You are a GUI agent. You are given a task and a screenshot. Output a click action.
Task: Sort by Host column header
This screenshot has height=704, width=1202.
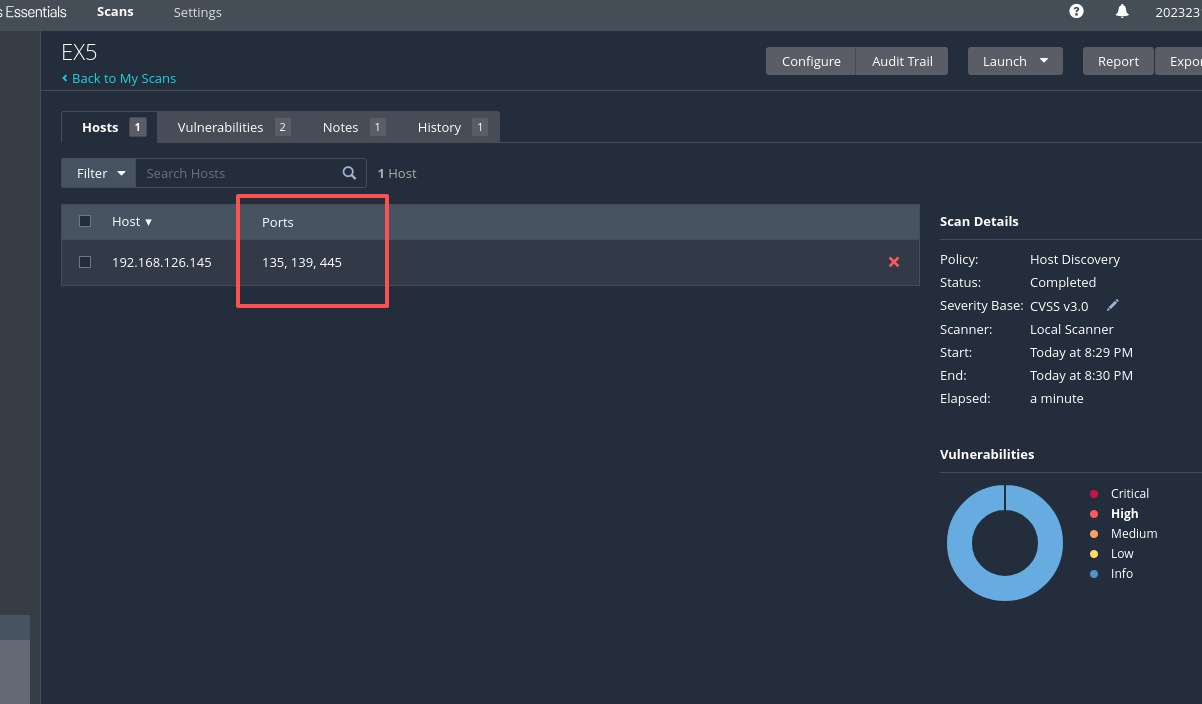(132, 222)
